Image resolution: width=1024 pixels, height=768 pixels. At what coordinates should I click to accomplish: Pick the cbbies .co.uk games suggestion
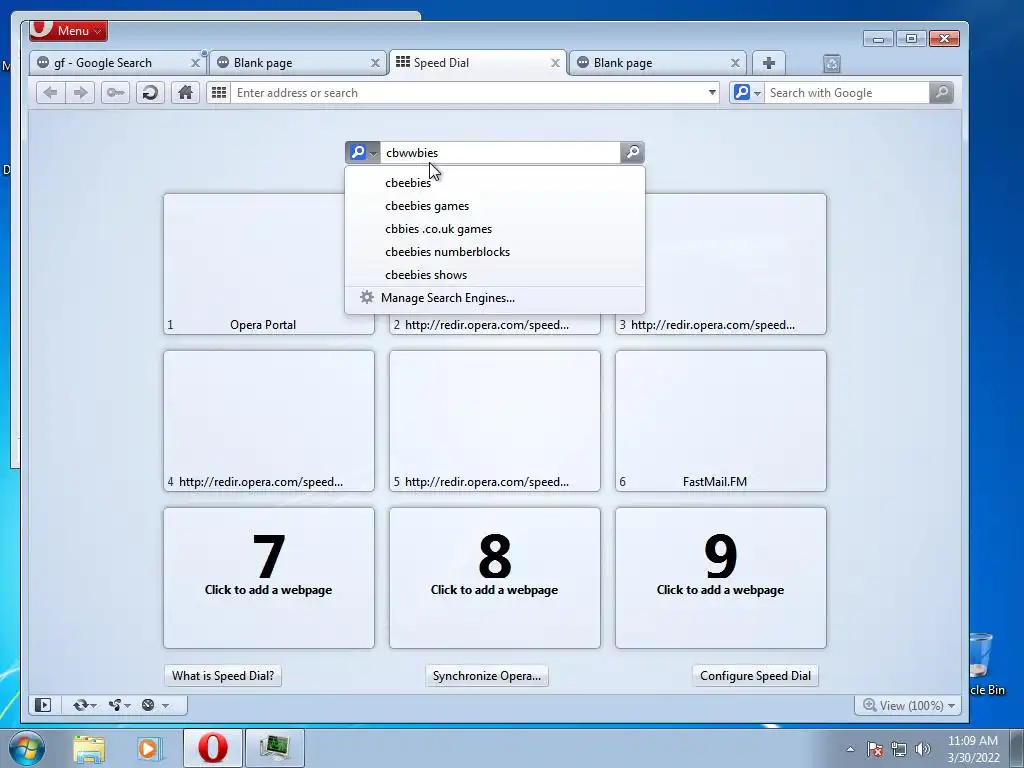(494, 229)
